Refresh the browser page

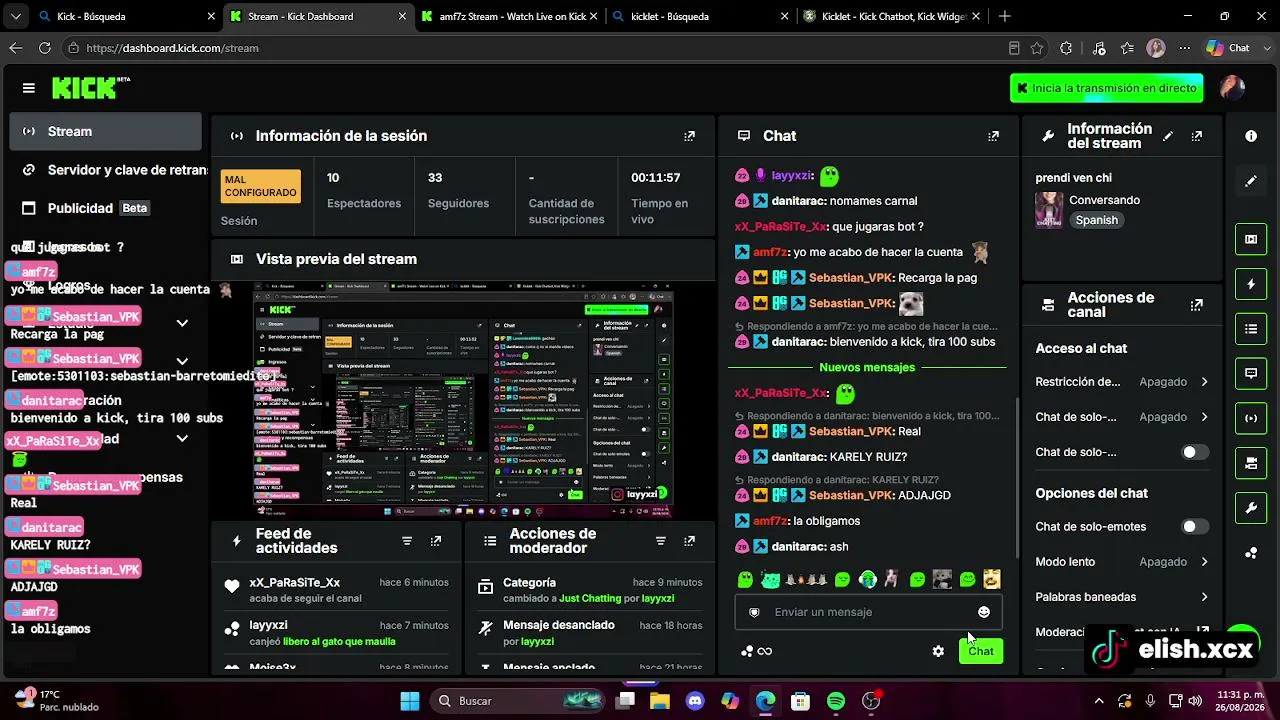[x=45, y=48]
